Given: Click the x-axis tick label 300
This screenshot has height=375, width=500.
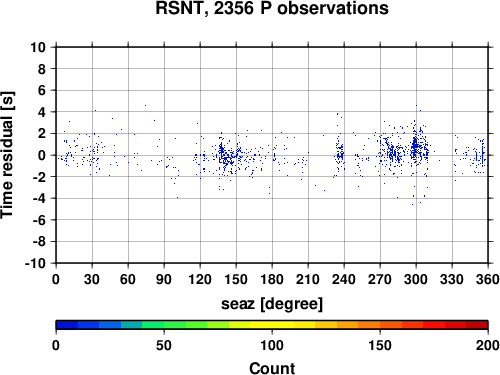Looking at the screenshot, I should 416,279.
